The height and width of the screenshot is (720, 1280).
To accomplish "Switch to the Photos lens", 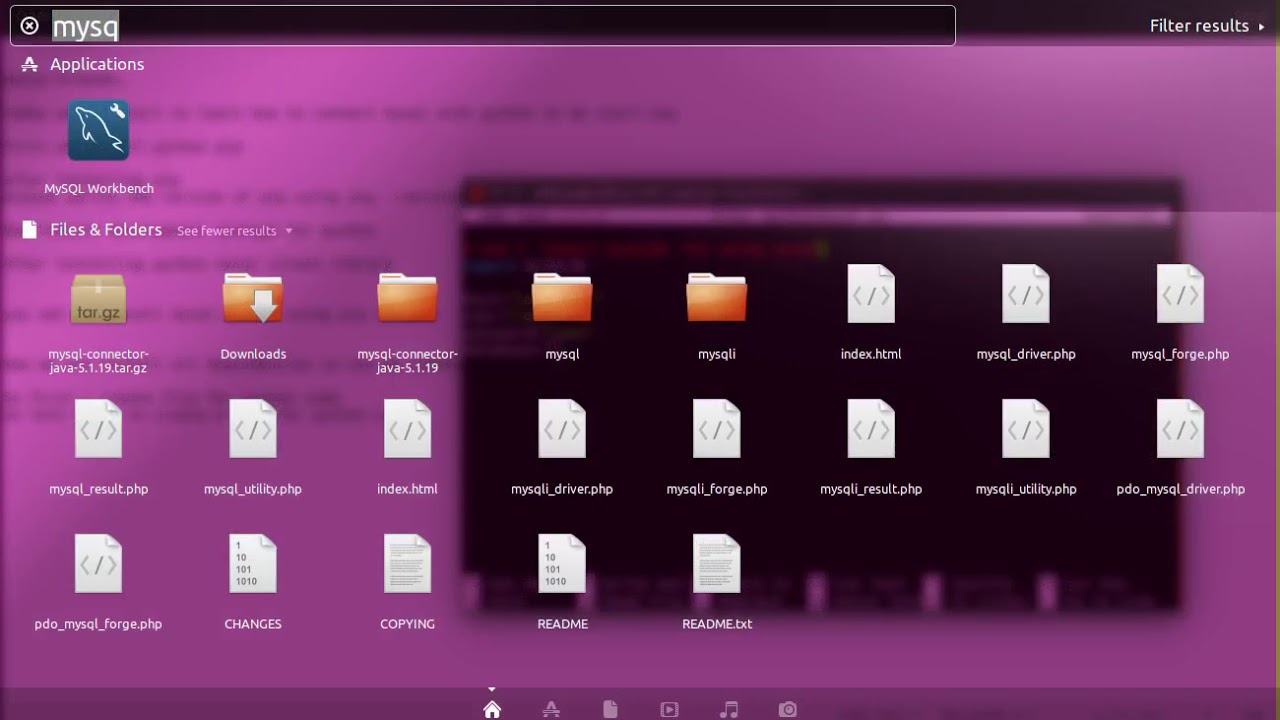I will click(x=788, y=709).
